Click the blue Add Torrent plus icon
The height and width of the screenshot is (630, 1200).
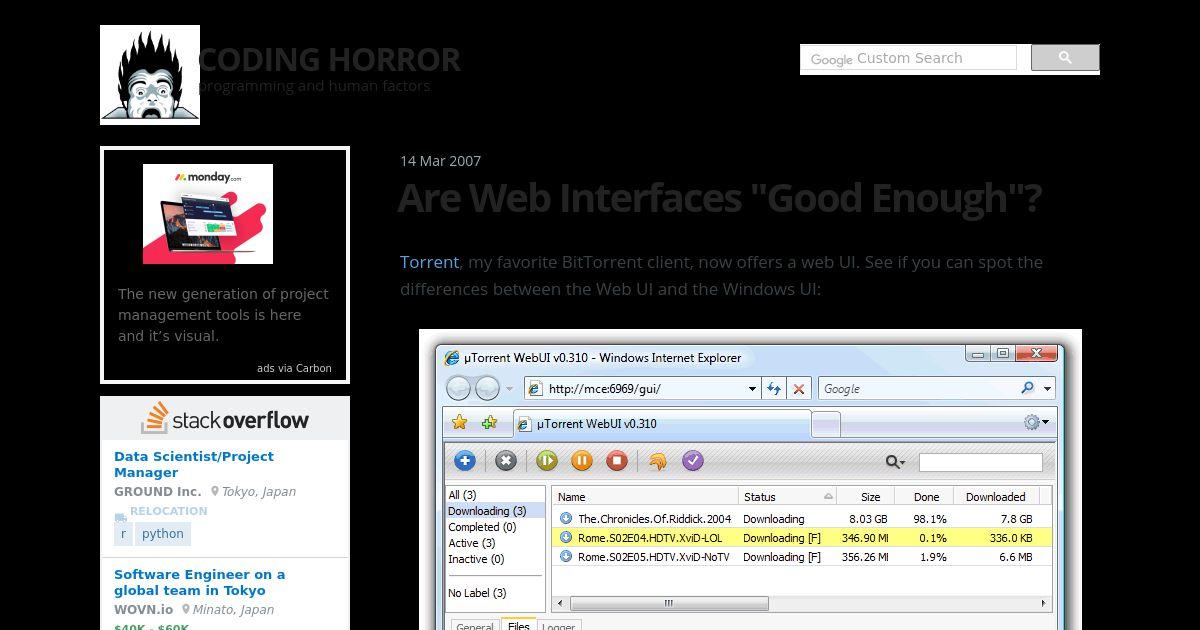[465, 460]
